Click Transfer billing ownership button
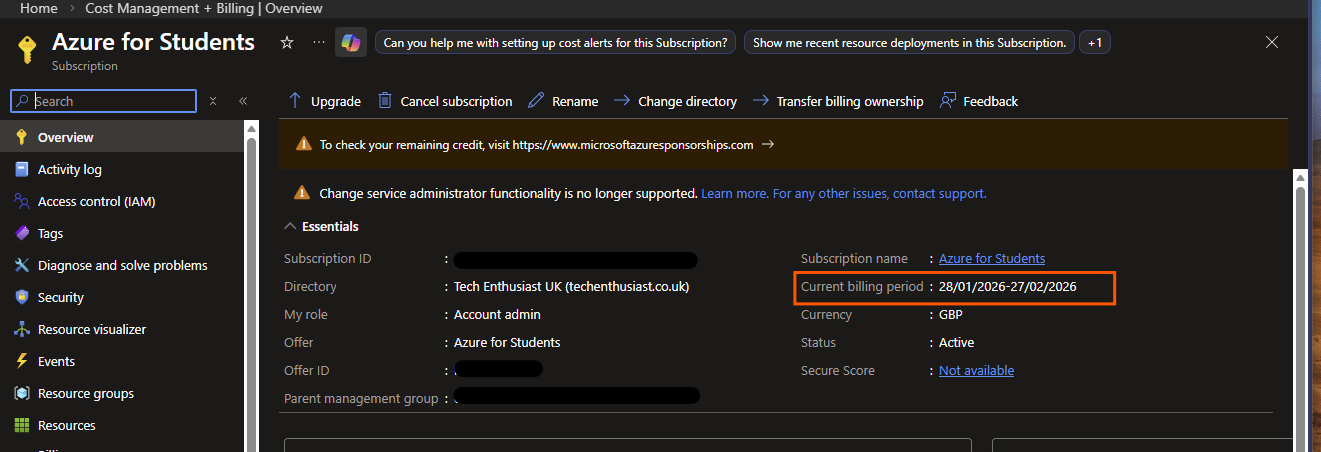1321x452 pixels. pyautogui.click(x=849, y=101)
